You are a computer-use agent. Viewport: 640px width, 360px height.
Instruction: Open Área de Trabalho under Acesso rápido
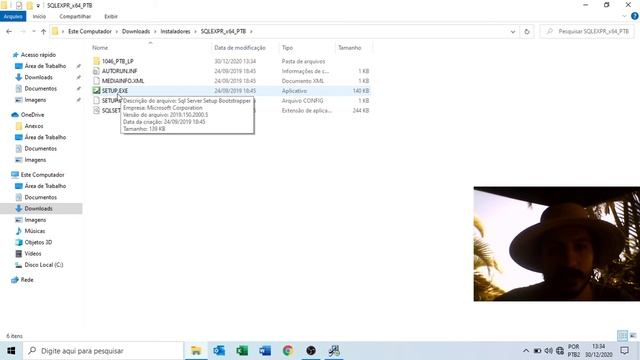point(45,66)
